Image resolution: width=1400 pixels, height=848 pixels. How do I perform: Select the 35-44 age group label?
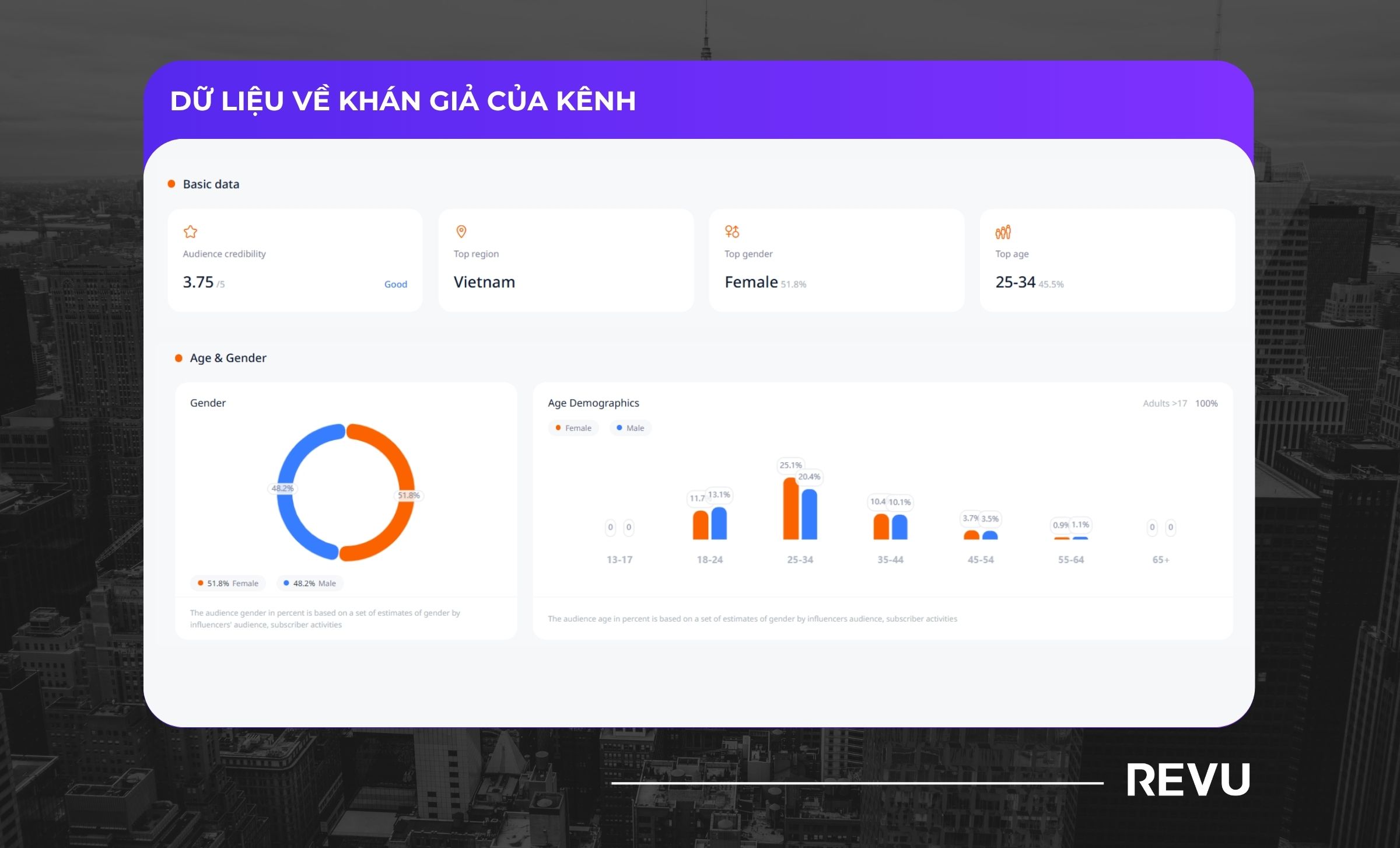click(890, 560)
